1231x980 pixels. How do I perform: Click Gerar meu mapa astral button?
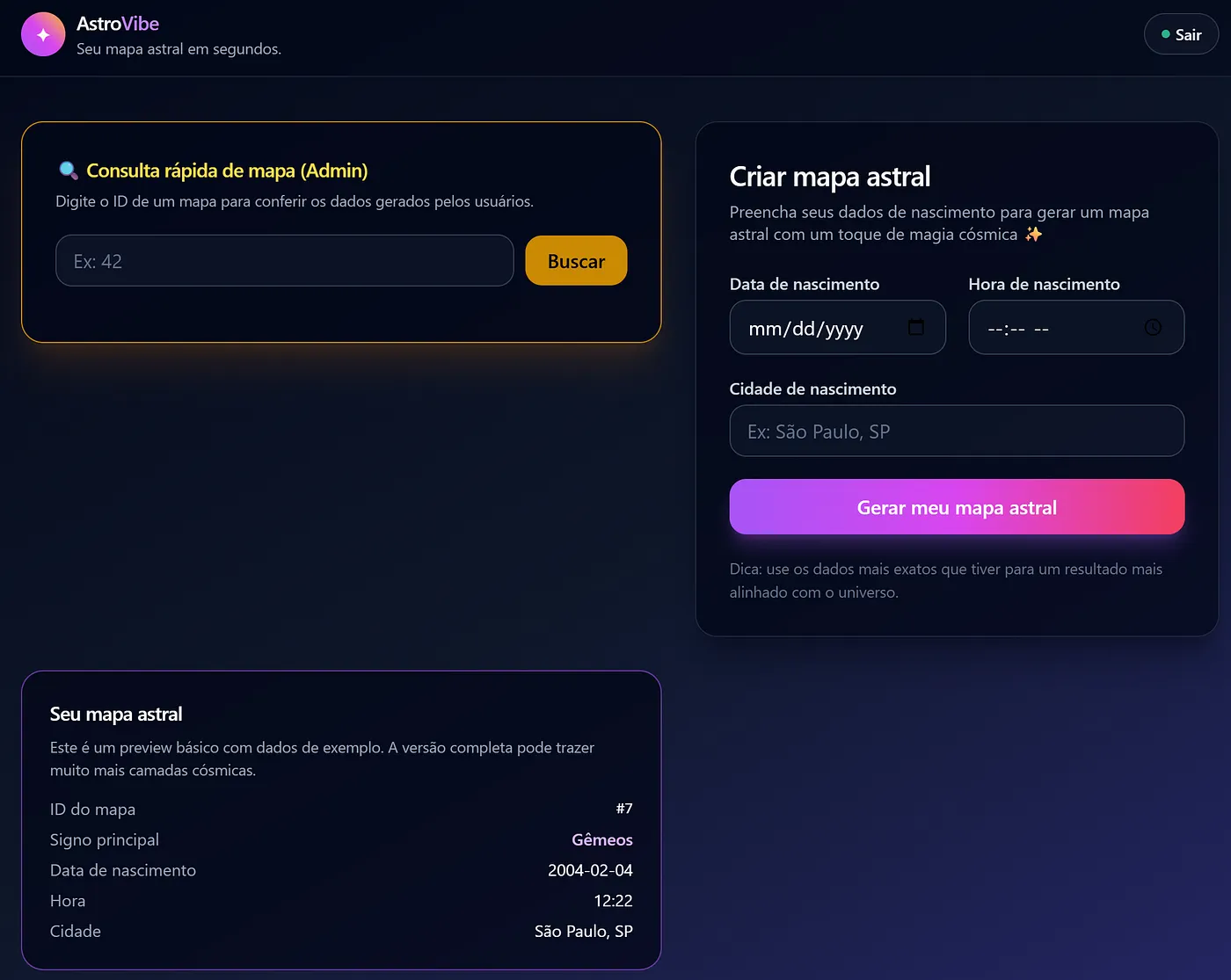[957, 507]
